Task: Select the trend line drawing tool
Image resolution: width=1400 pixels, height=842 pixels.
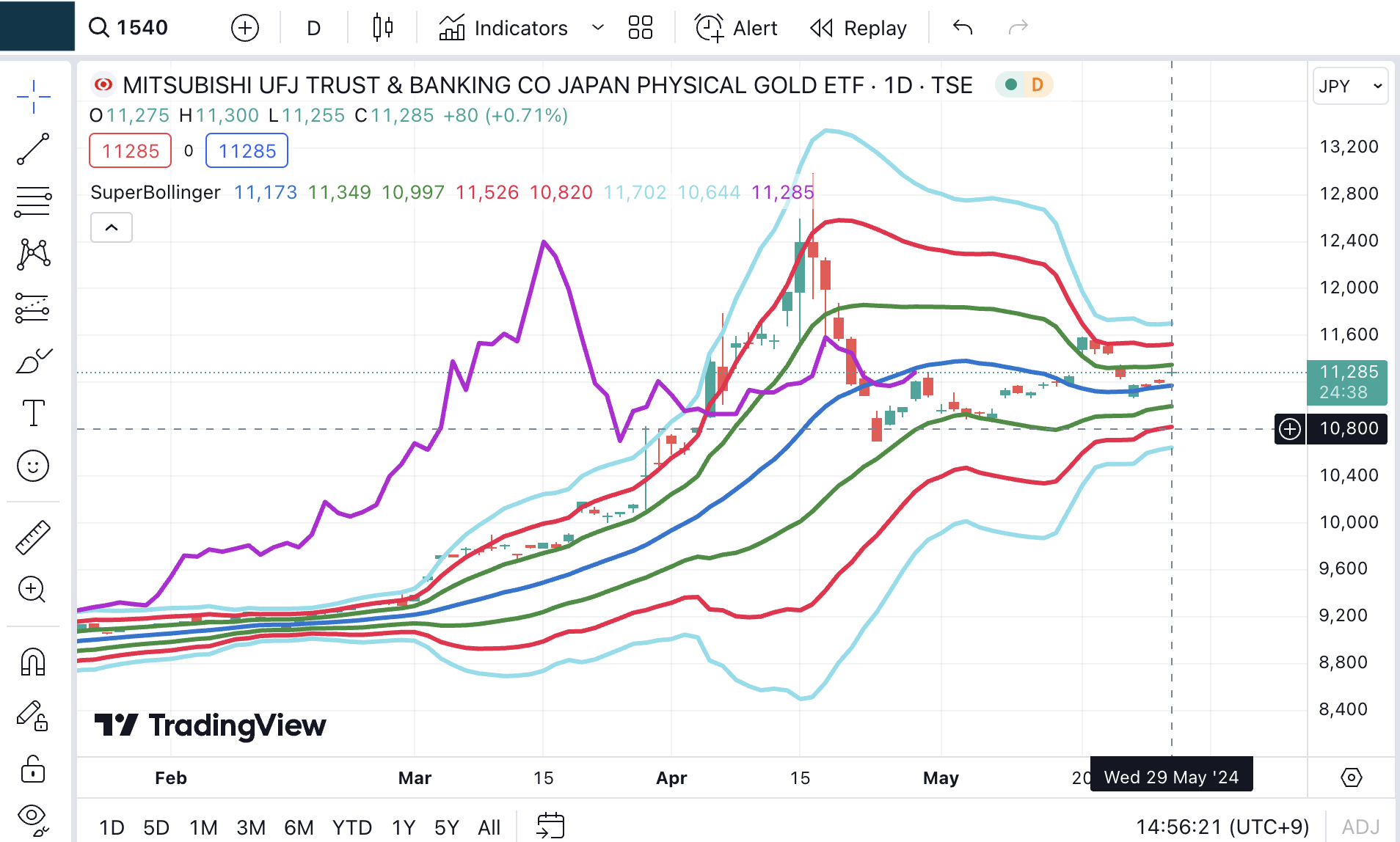Action: point(33,149)
